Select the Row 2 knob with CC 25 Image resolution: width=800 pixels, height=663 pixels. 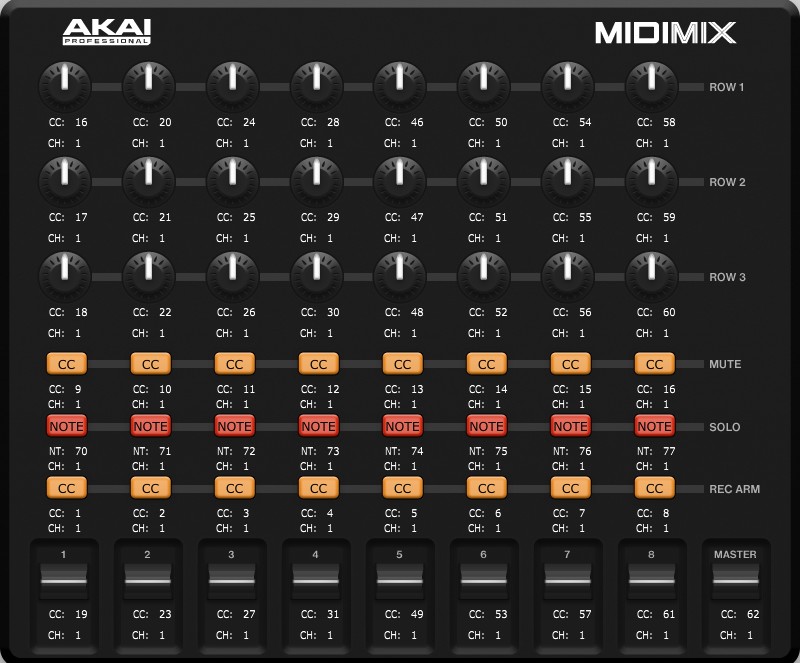[233, 181]
